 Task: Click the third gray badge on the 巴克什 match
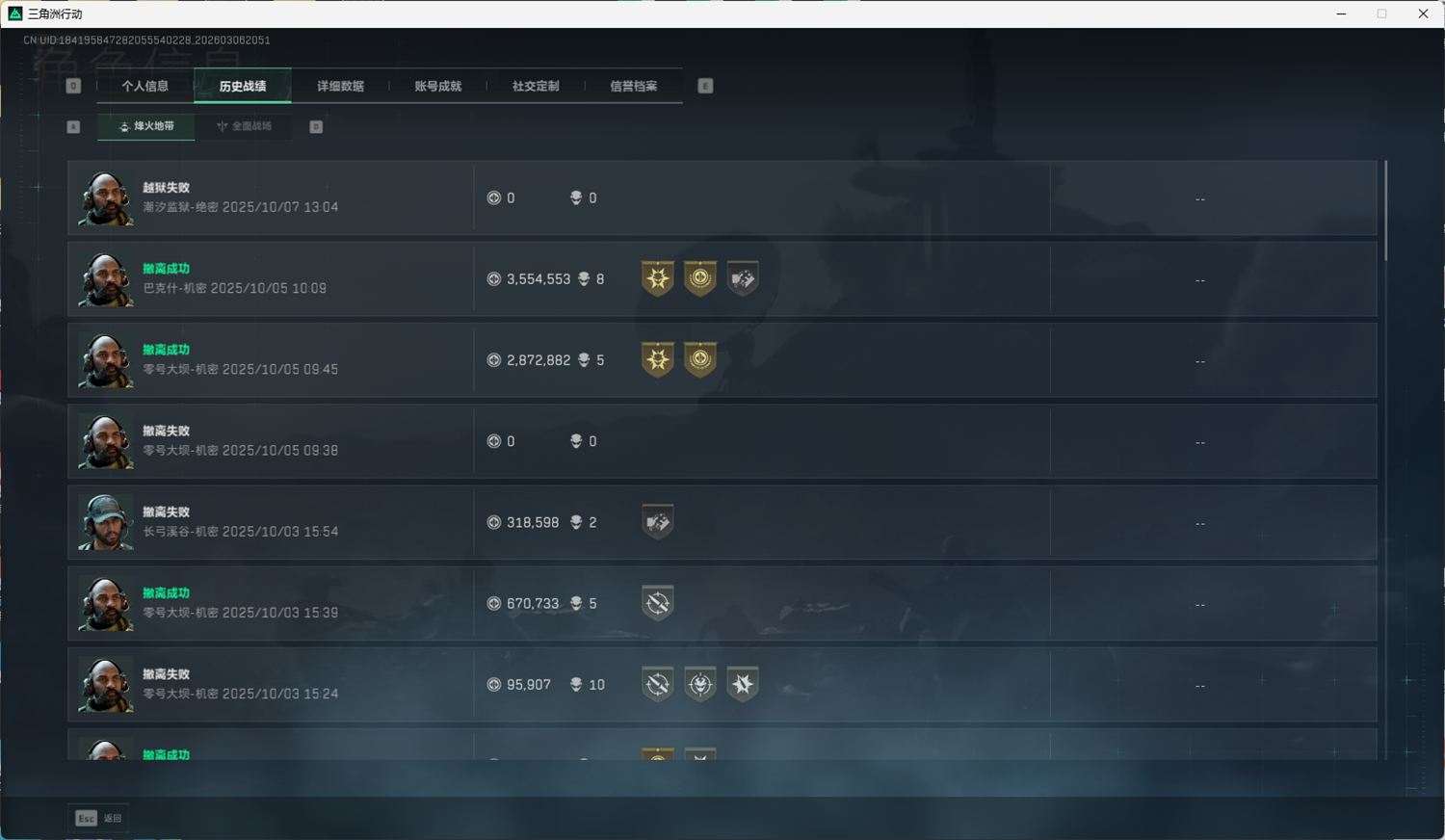click(743, 279)
